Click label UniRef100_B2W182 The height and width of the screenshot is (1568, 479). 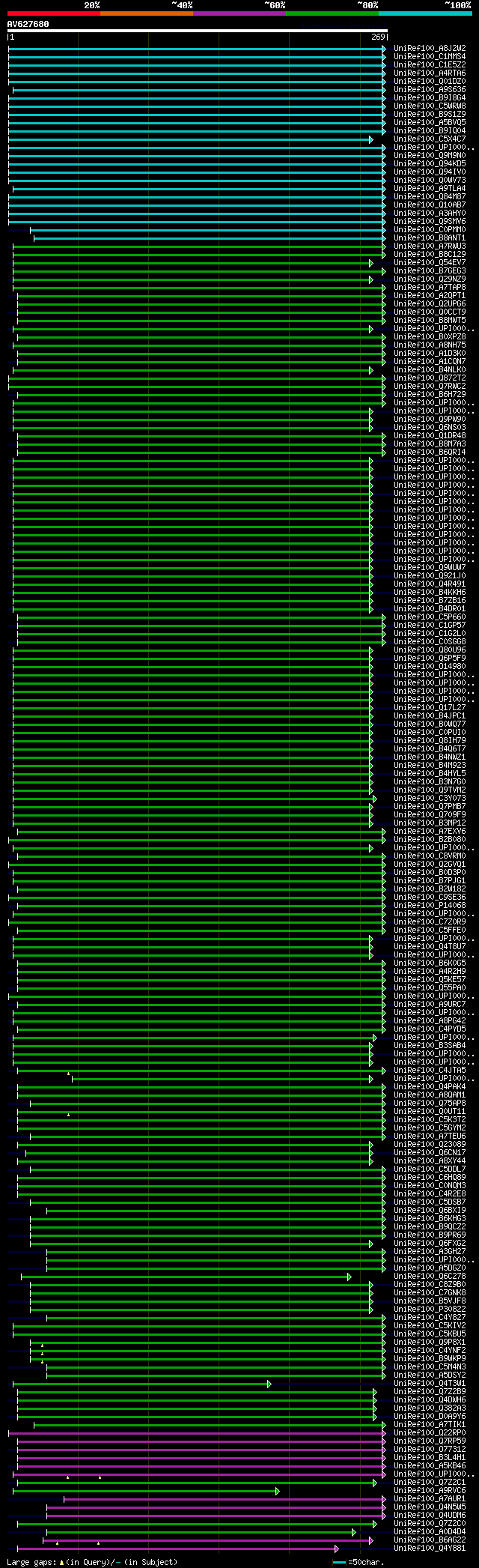(430, 889)
